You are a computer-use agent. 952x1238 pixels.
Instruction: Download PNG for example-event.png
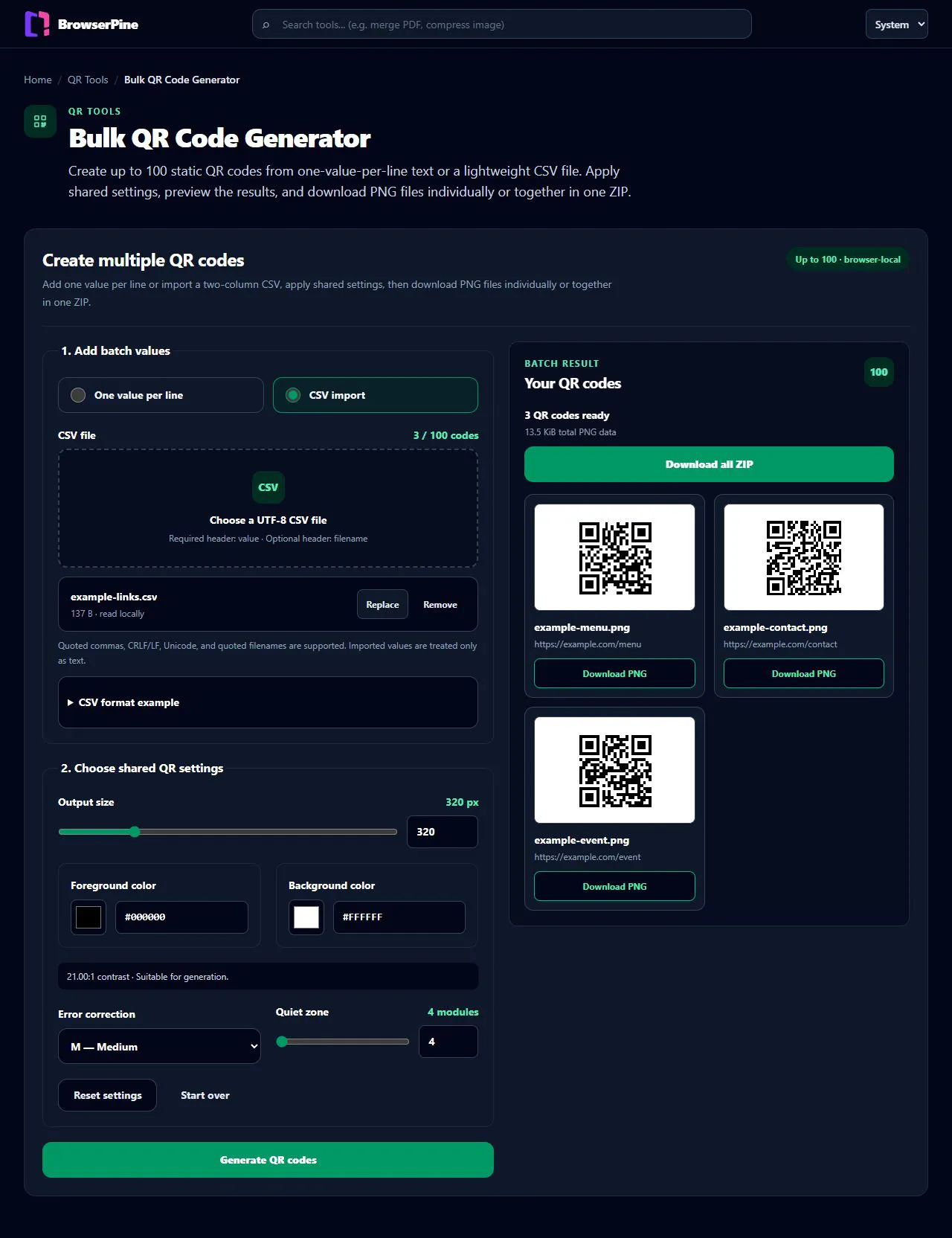click(x=614, y=886)
